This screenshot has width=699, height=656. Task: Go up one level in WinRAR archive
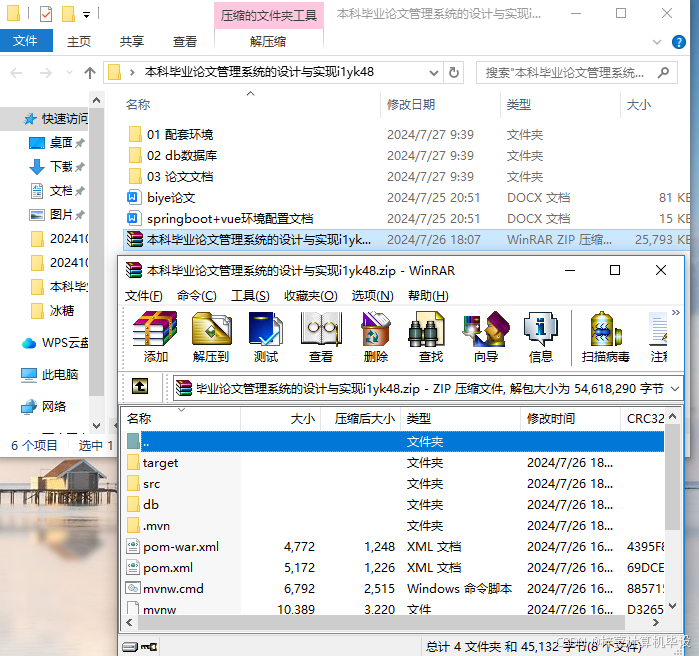(x=140, y=386)
